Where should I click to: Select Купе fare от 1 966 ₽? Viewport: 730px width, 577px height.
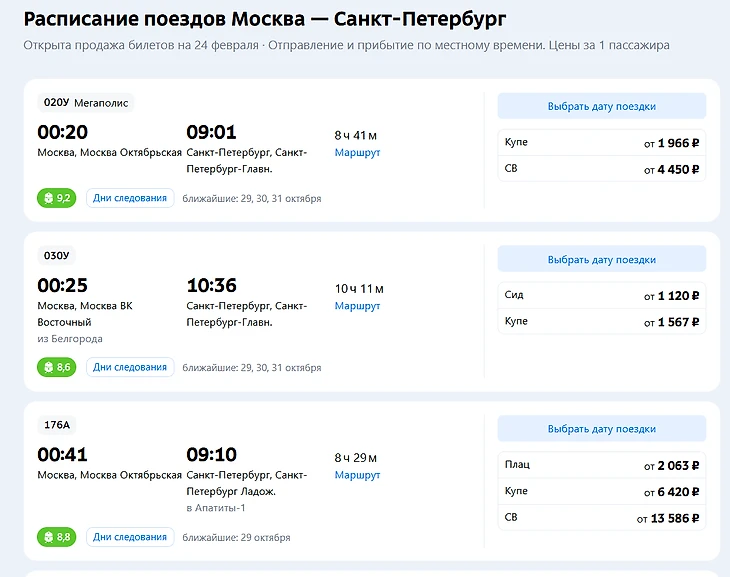coord(602,143)
